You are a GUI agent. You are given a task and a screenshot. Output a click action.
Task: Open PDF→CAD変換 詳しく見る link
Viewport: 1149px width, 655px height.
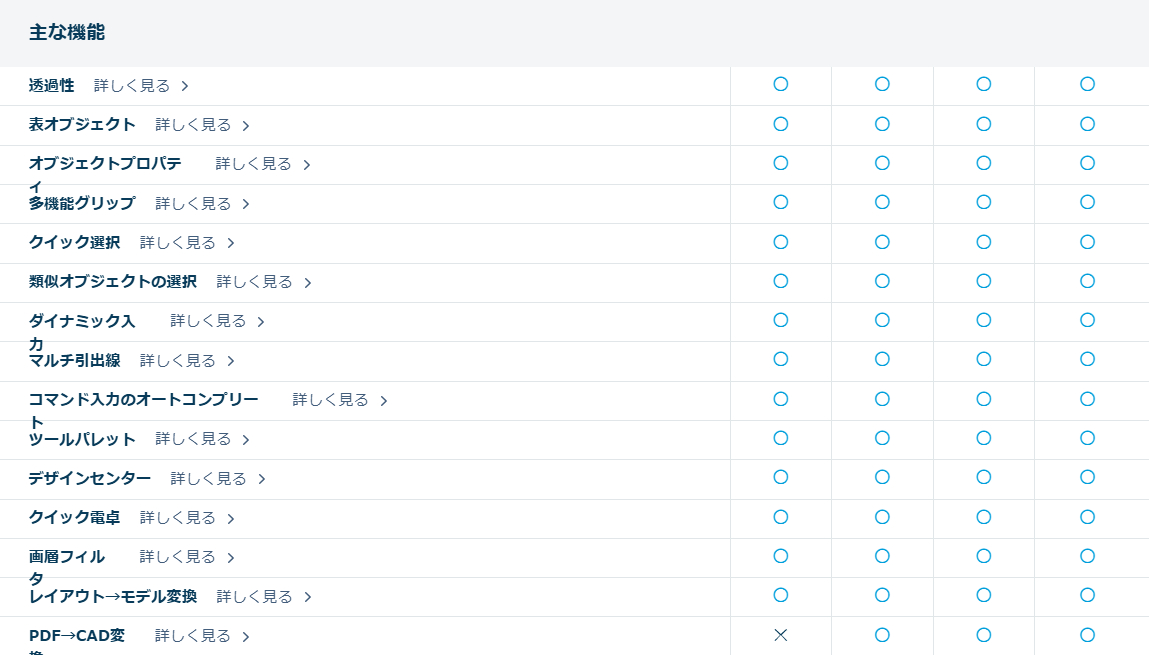(193, 636)
